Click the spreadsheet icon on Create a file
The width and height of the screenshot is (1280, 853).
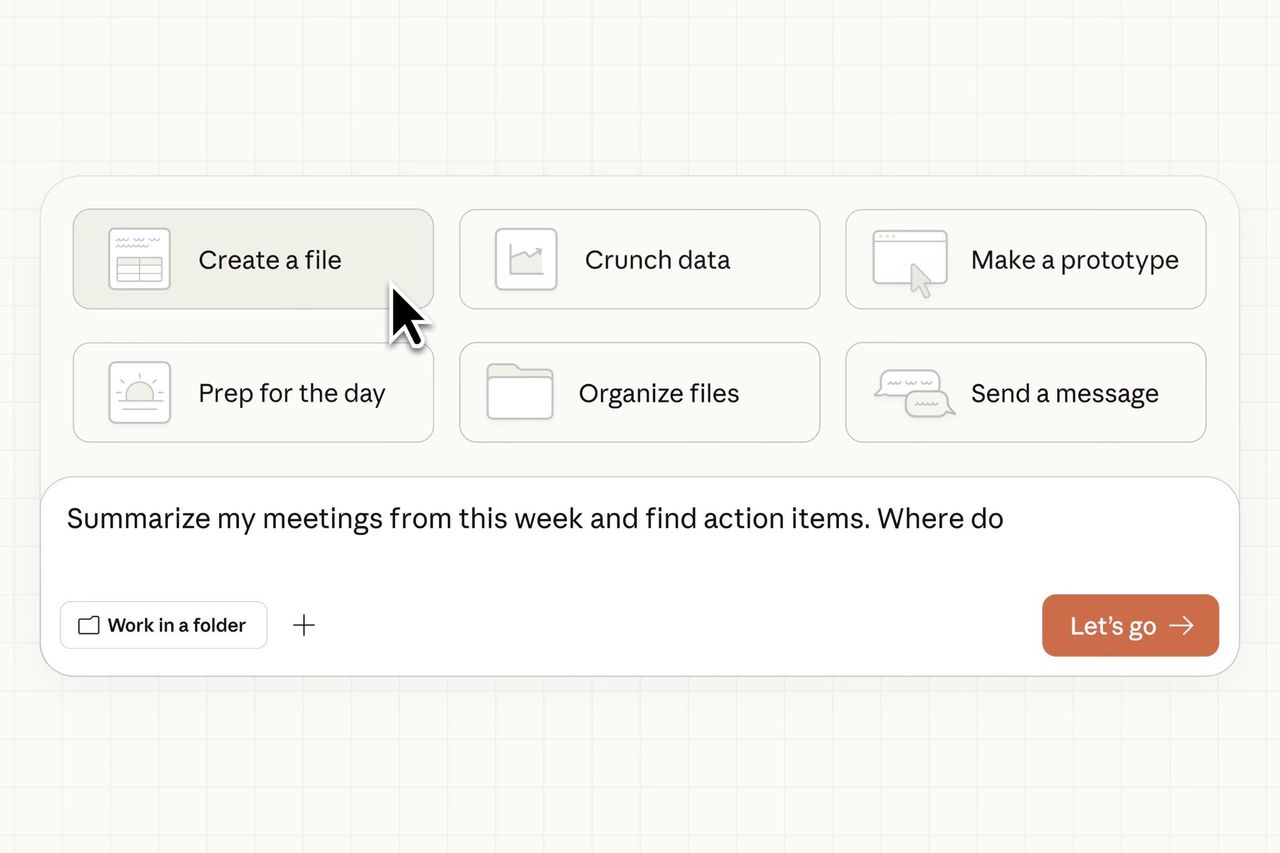tap(139, 259)
